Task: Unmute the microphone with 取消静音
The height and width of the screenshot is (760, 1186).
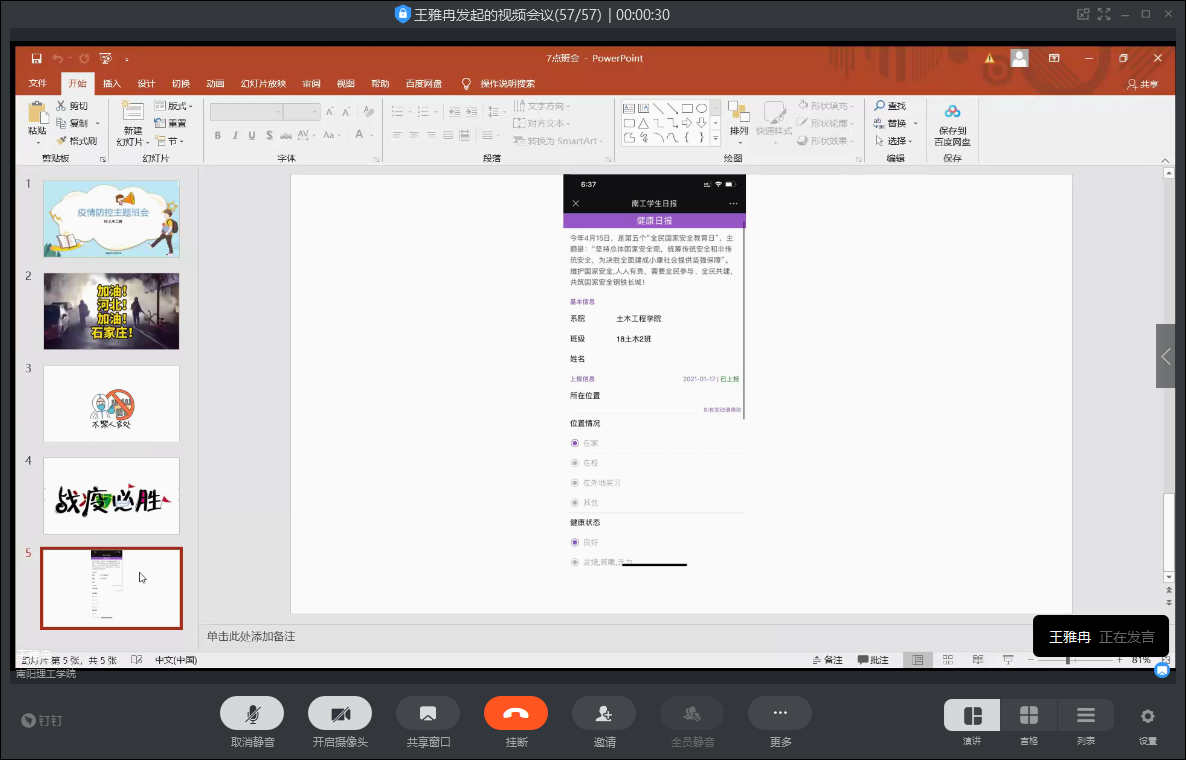Action: point(252,713)
